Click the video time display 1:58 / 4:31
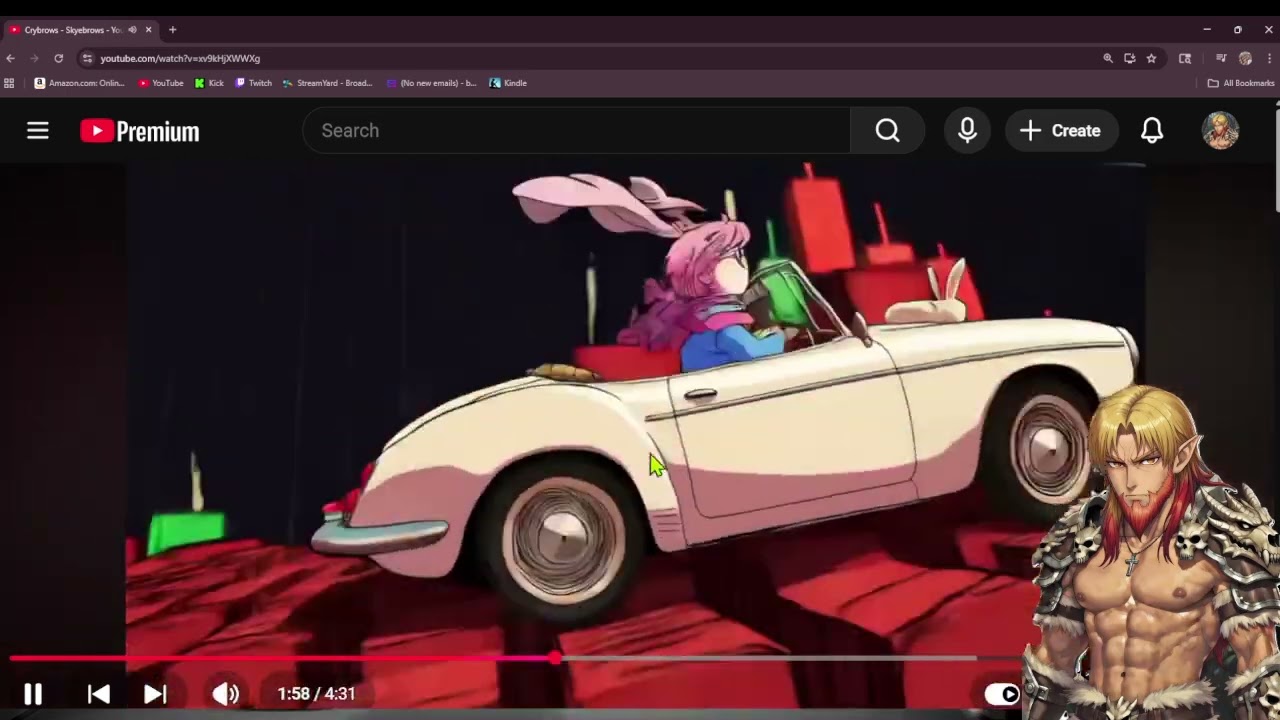This screenshot has width=1280, height=720. click(316, 694)
